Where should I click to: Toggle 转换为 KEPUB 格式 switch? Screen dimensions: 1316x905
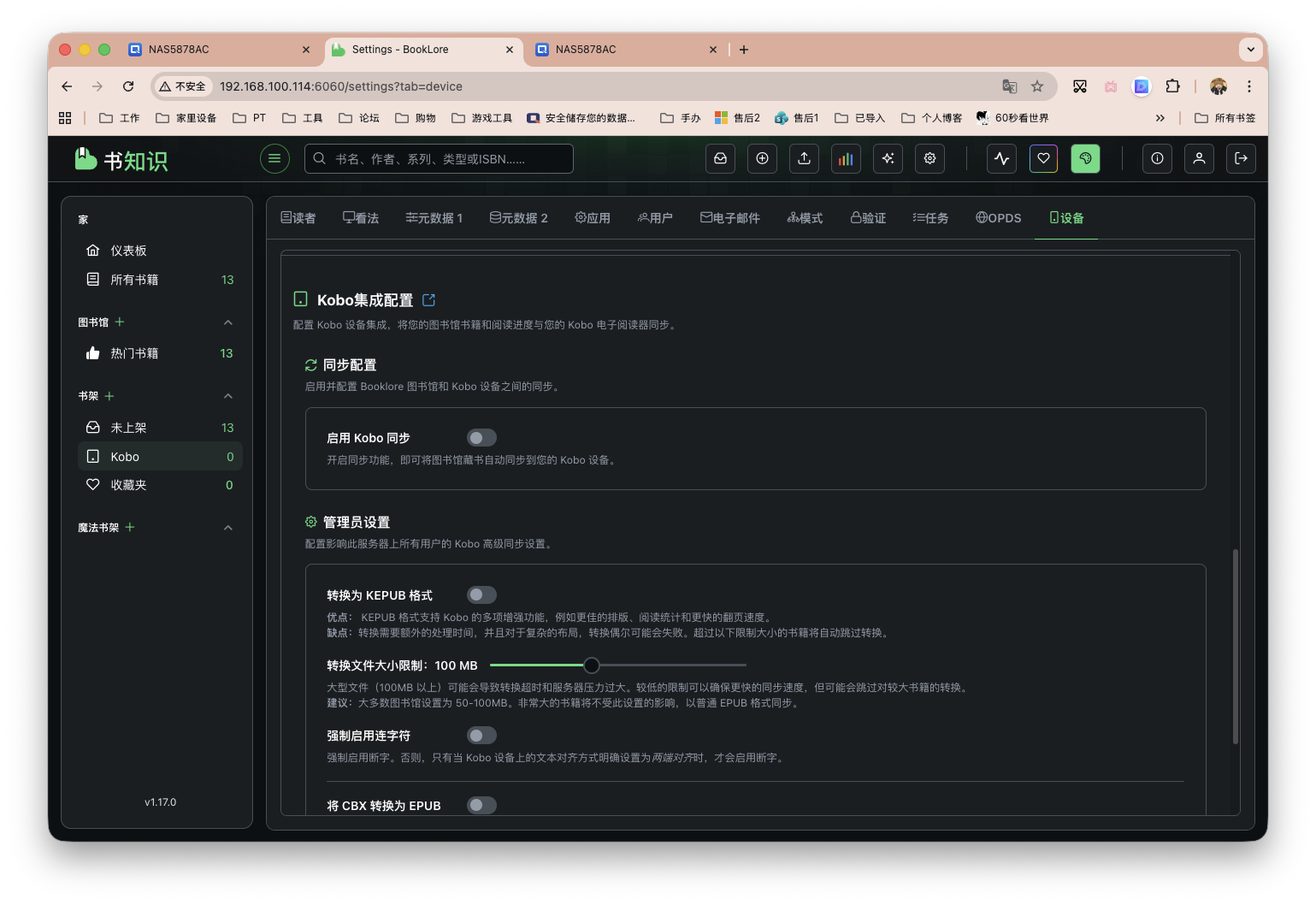pyautogui.click(x=481, y=594)
